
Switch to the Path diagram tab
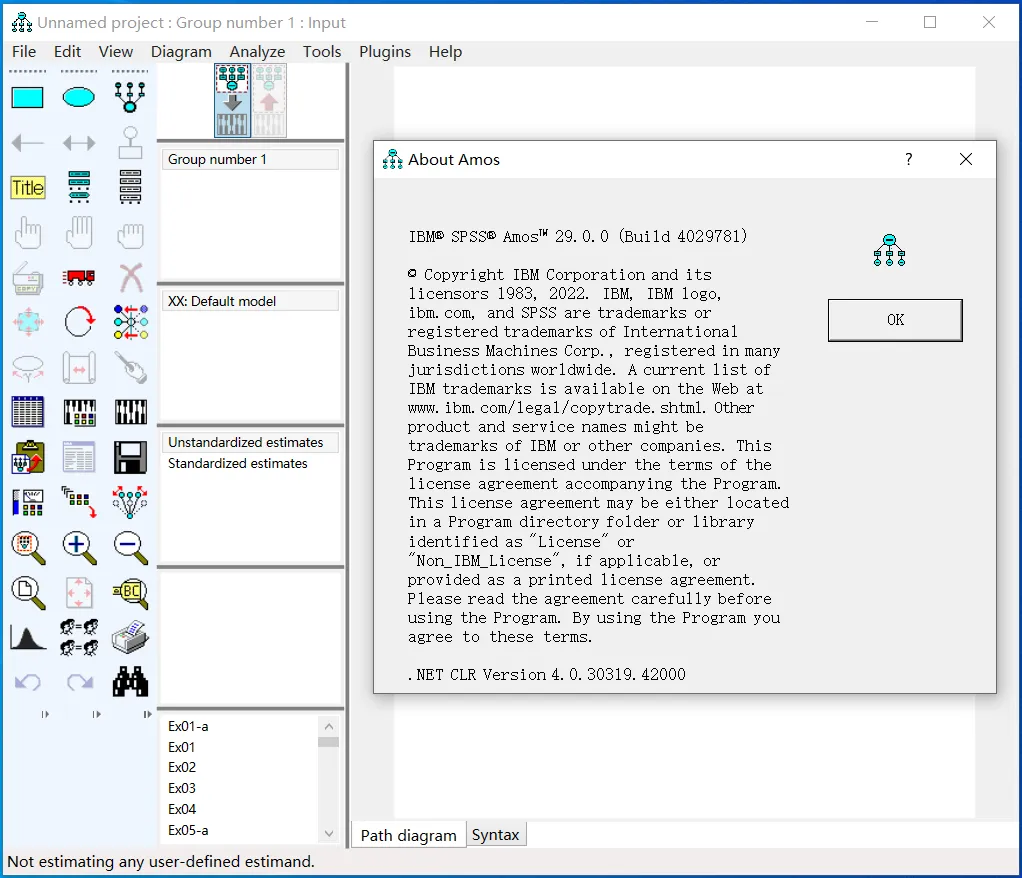(409, 835)
